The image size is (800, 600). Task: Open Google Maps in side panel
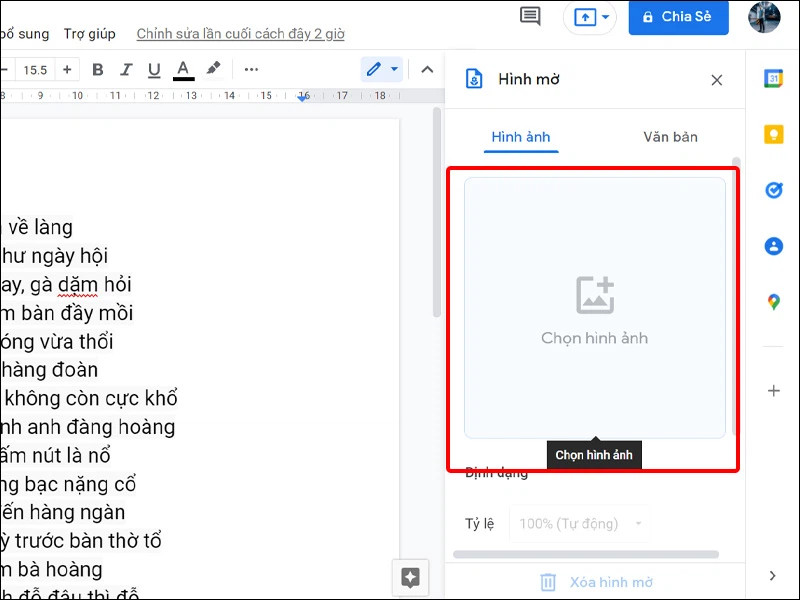(773, 302)
